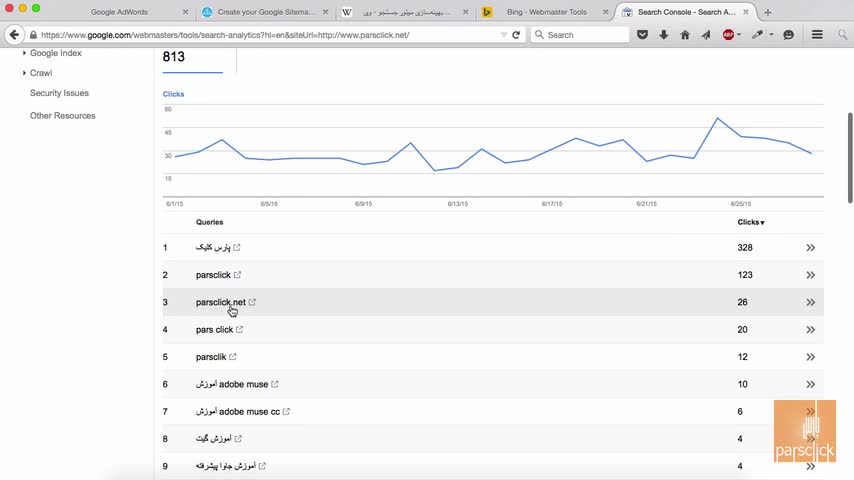Open the Firefox hamburger menu
The image size is (854, 480).
[x=817, y=35]
